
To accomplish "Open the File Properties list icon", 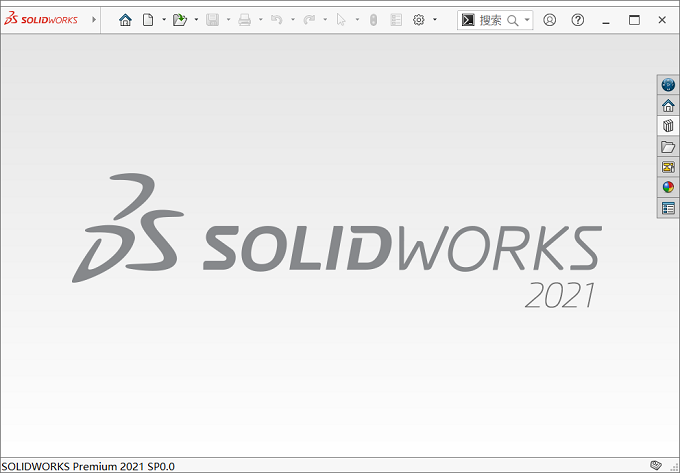I will 396,20.
